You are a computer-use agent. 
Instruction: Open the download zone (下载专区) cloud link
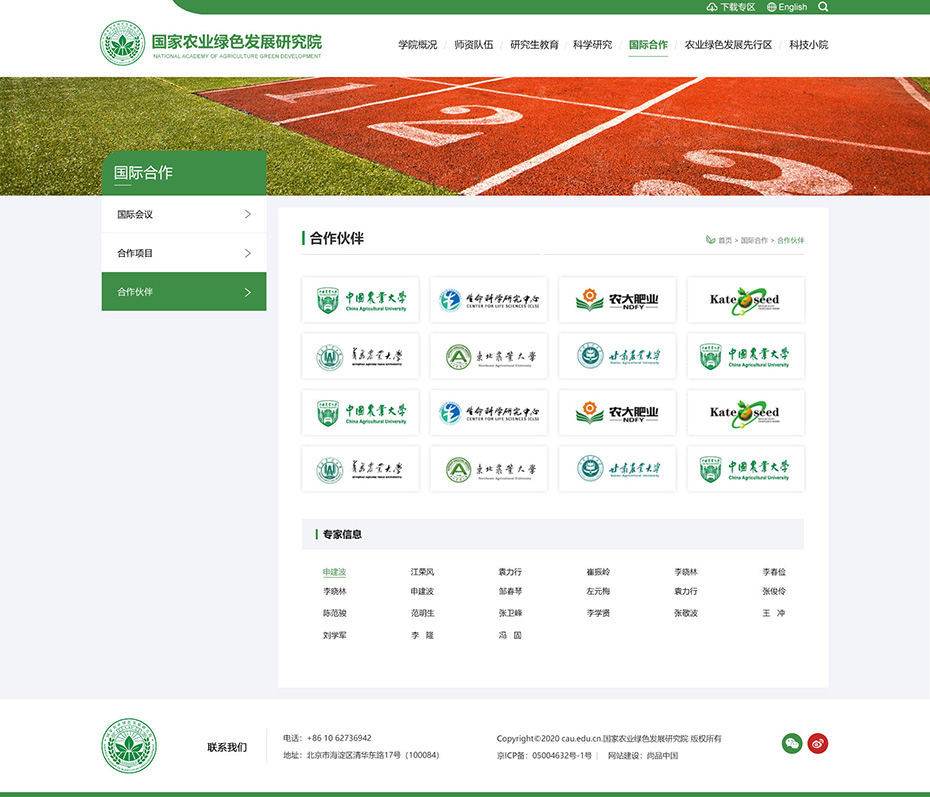point(731,7)
